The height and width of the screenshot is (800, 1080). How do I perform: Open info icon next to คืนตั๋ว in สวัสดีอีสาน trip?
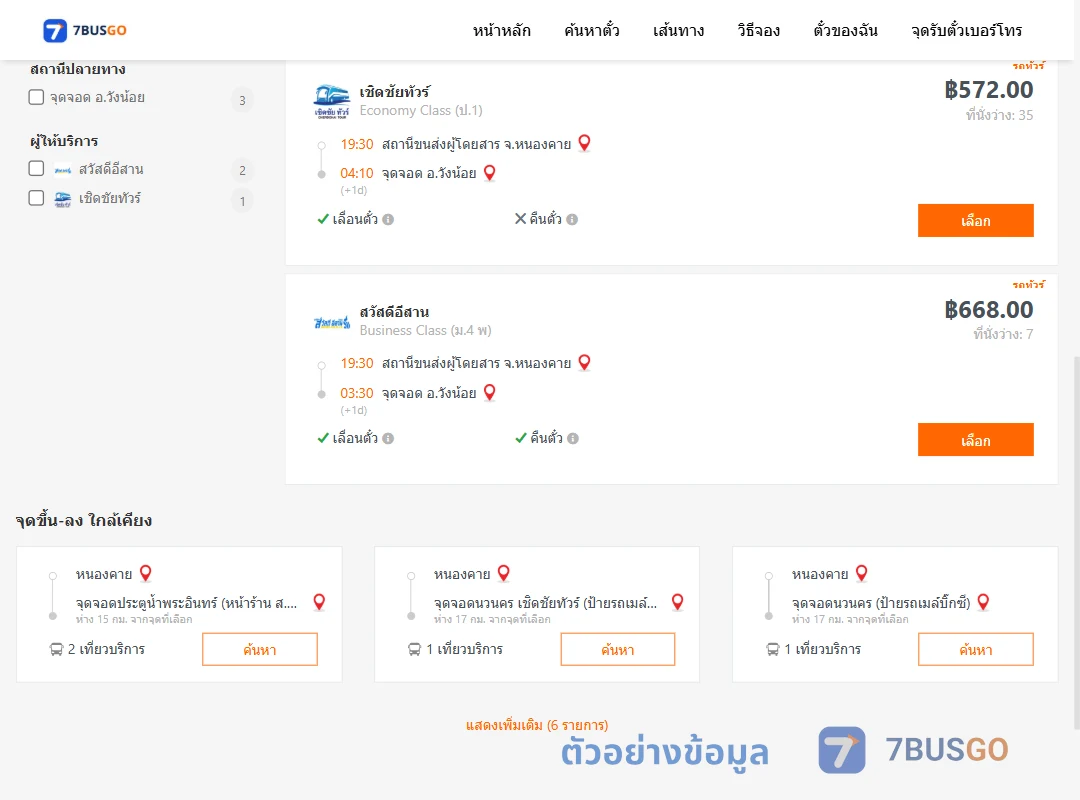click(573, 438)
